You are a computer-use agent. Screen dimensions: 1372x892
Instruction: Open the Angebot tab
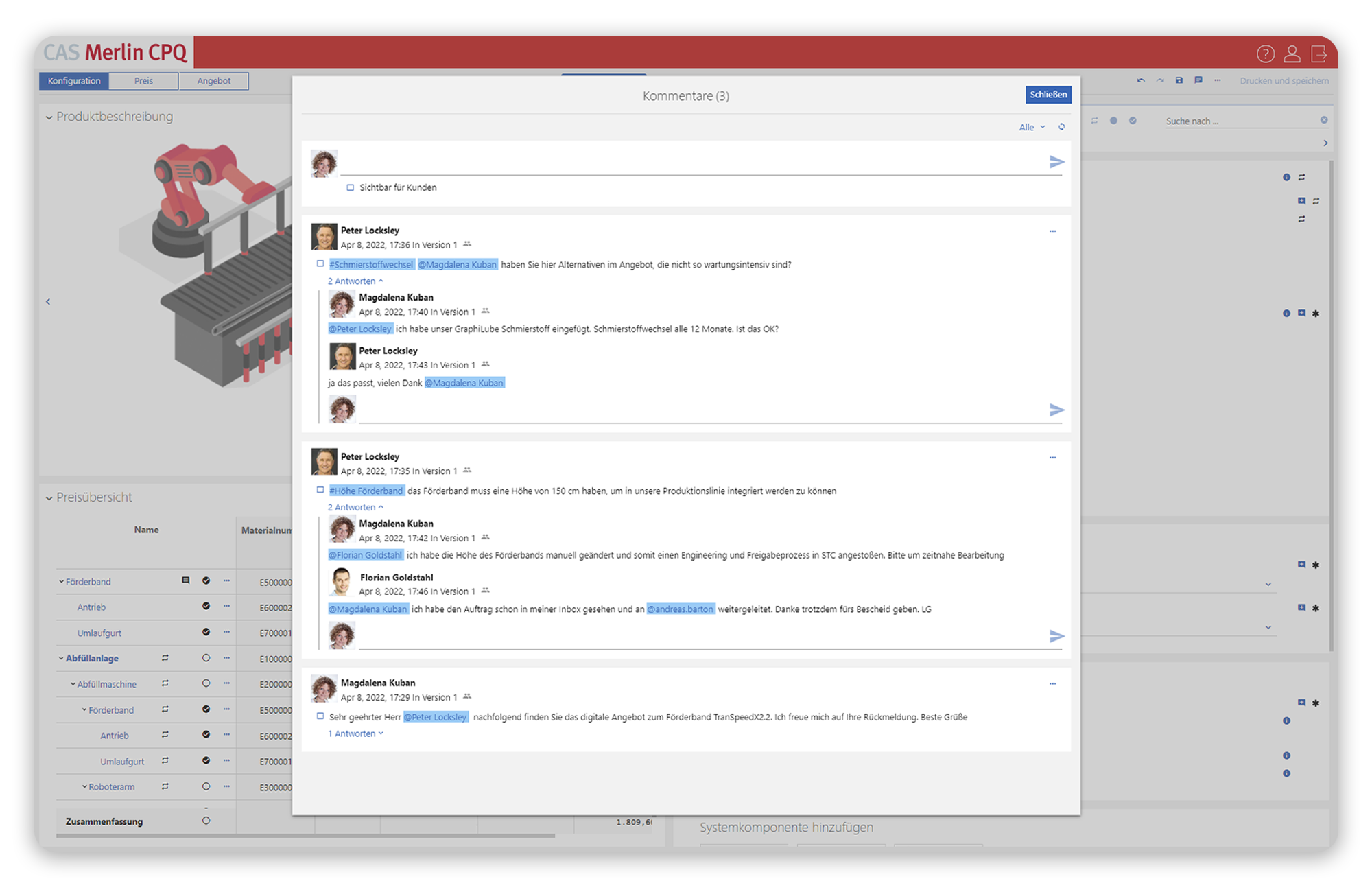(x=213, y=81)
